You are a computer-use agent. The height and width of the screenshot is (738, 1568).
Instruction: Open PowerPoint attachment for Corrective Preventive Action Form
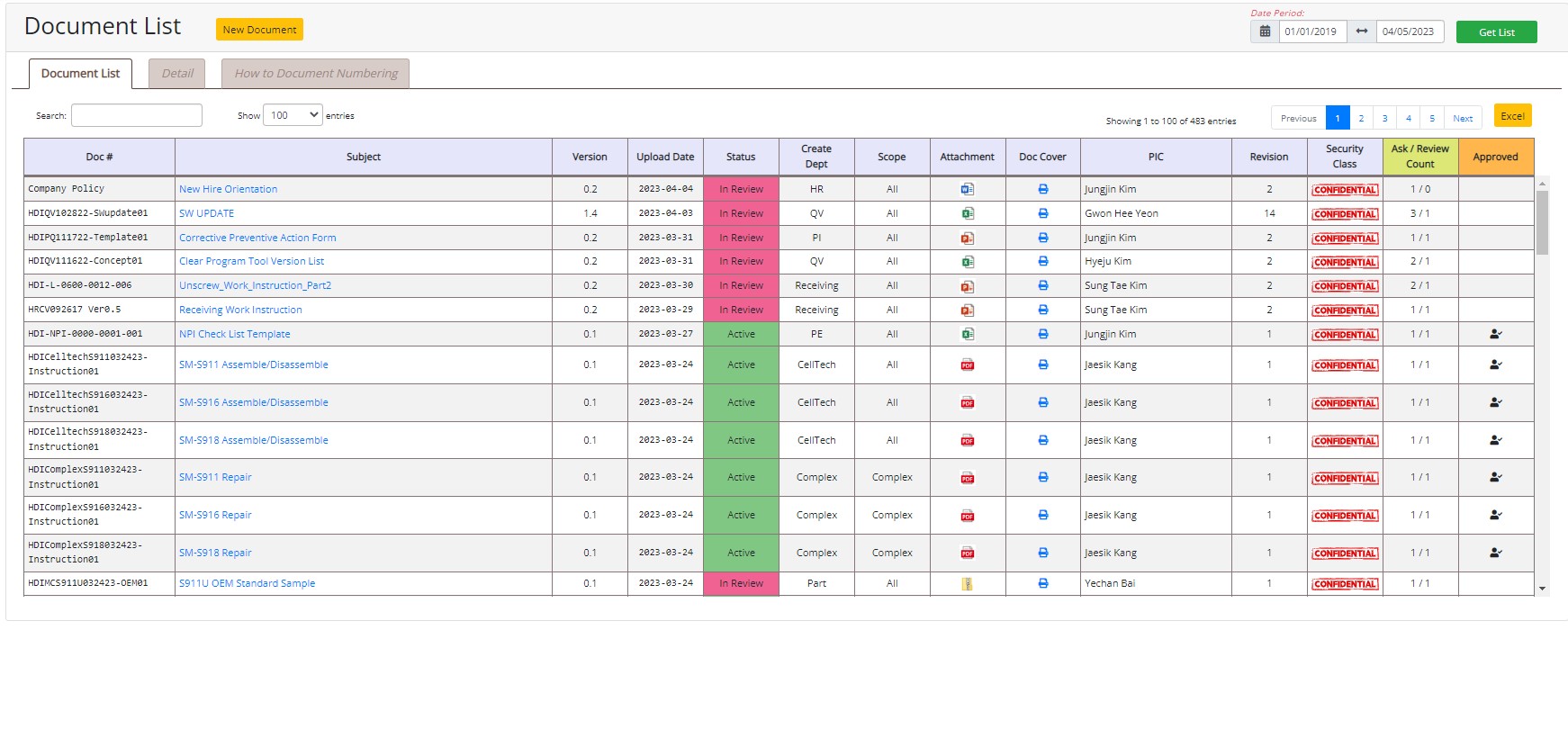point(967,238)
